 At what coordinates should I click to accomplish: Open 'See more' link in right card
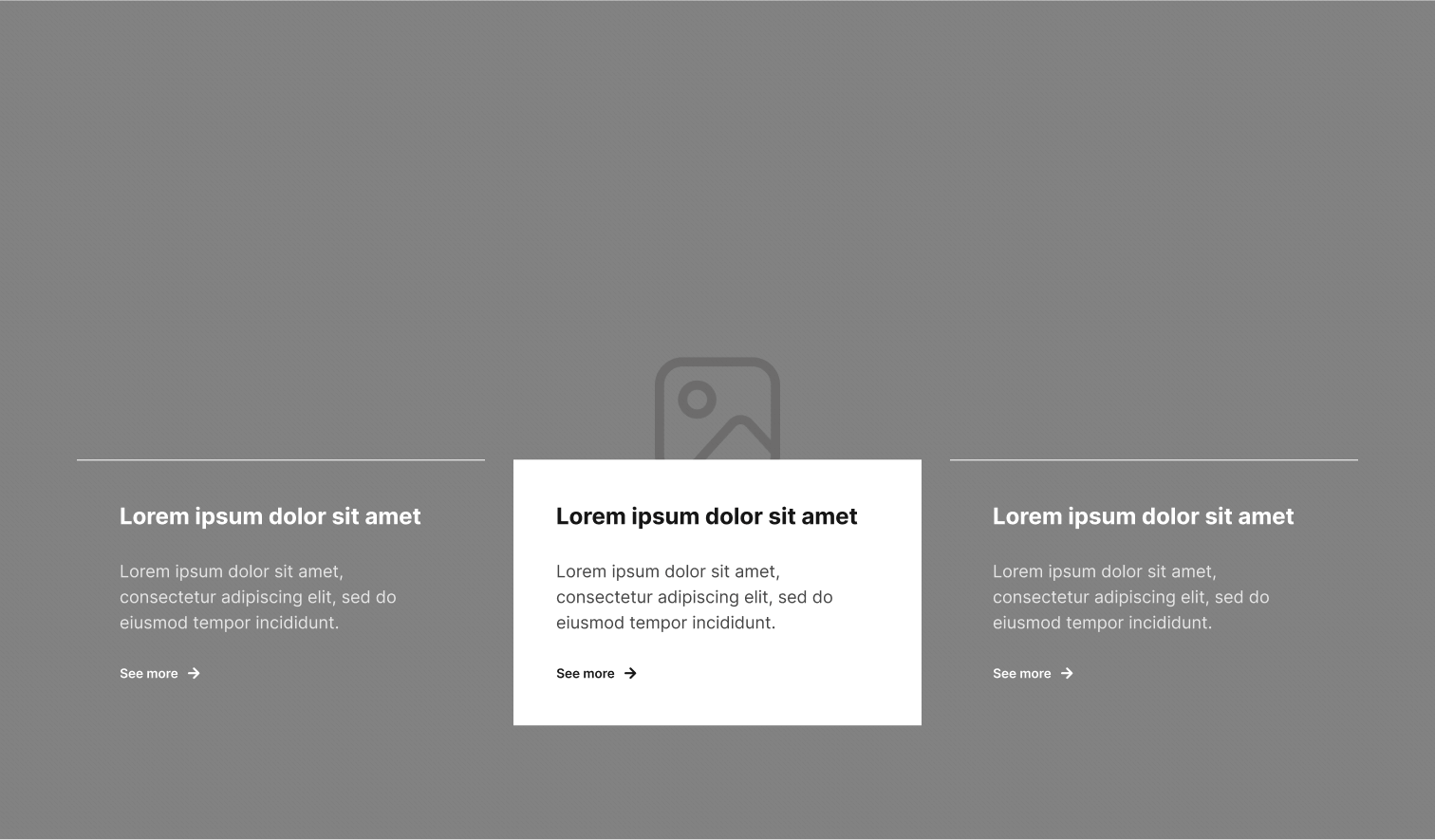tap(1033, 673)
